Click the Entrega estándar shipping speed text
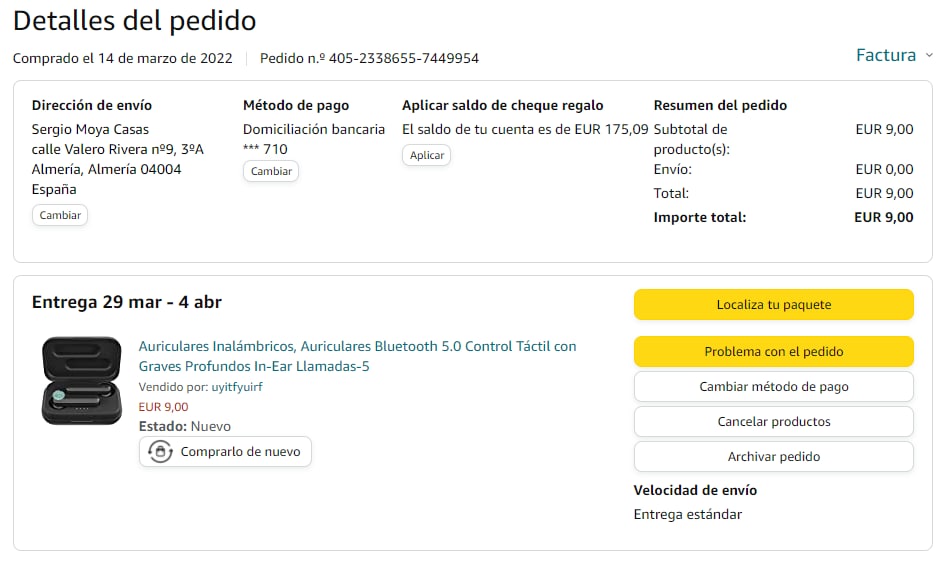Screen dimensions: 941x563 [688, 514]
